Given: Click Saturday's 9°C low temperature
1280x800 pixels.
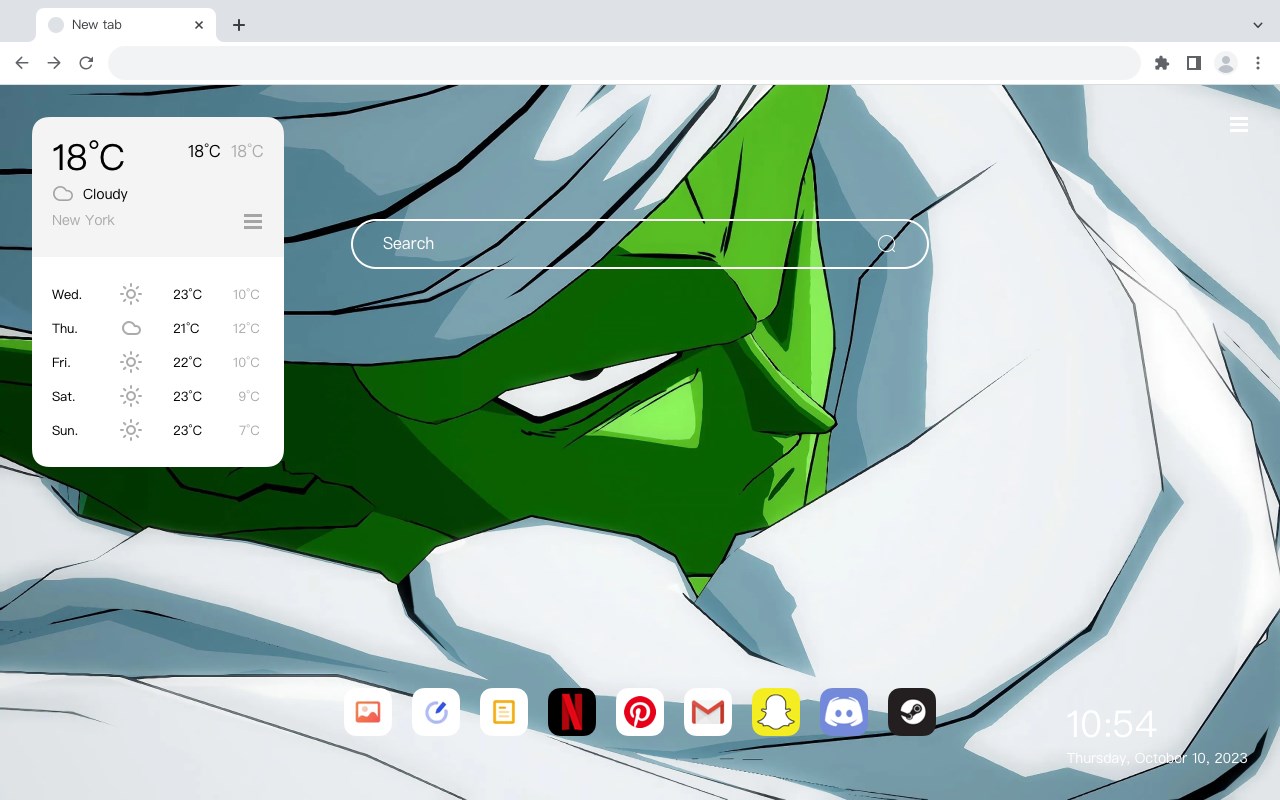Looking at the screenshot, I should click(x=249, y=396).
